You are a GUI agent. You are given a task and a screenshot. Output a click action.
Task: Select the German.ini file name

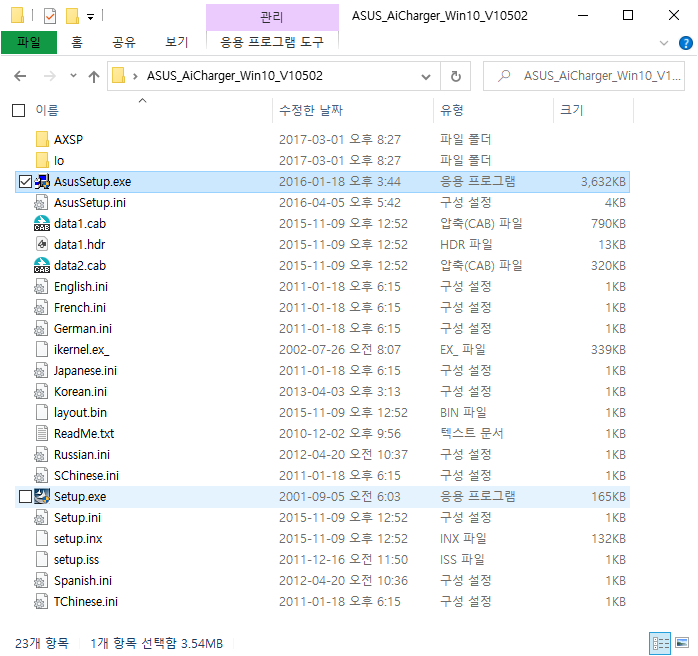(x=83, y=328)
